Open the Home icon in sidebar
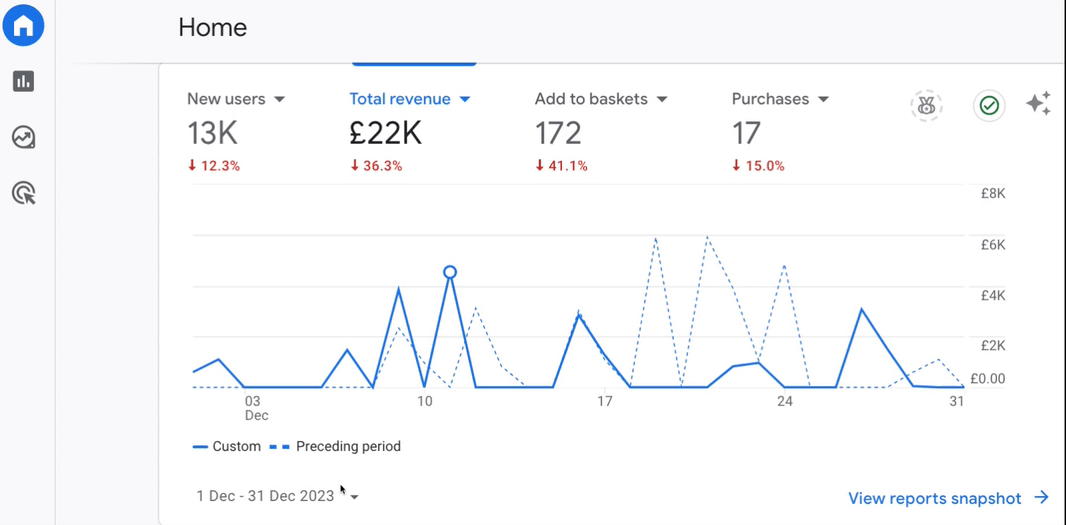The width and height of the screenshot is (1066, 525). click(x=23, y=25)
